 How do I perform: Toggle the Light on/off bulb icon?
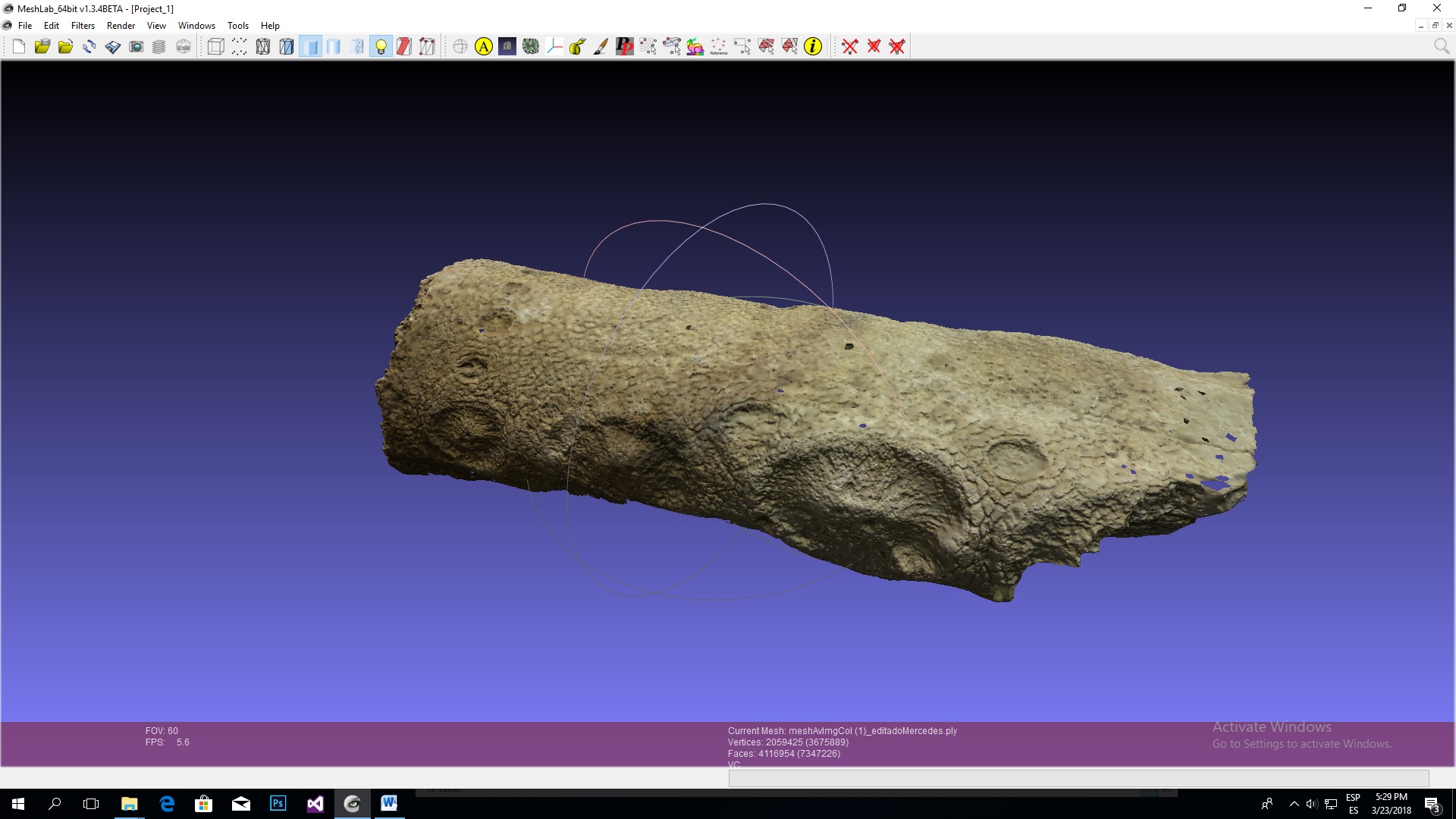pos(381,47)
